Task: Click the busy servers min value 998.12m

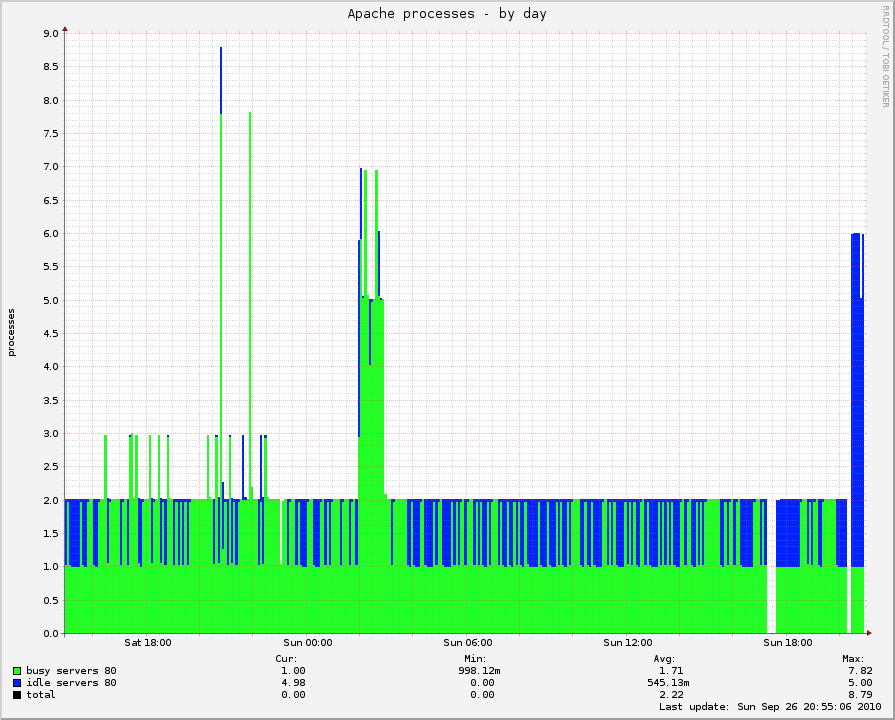Action: [479, 671]
